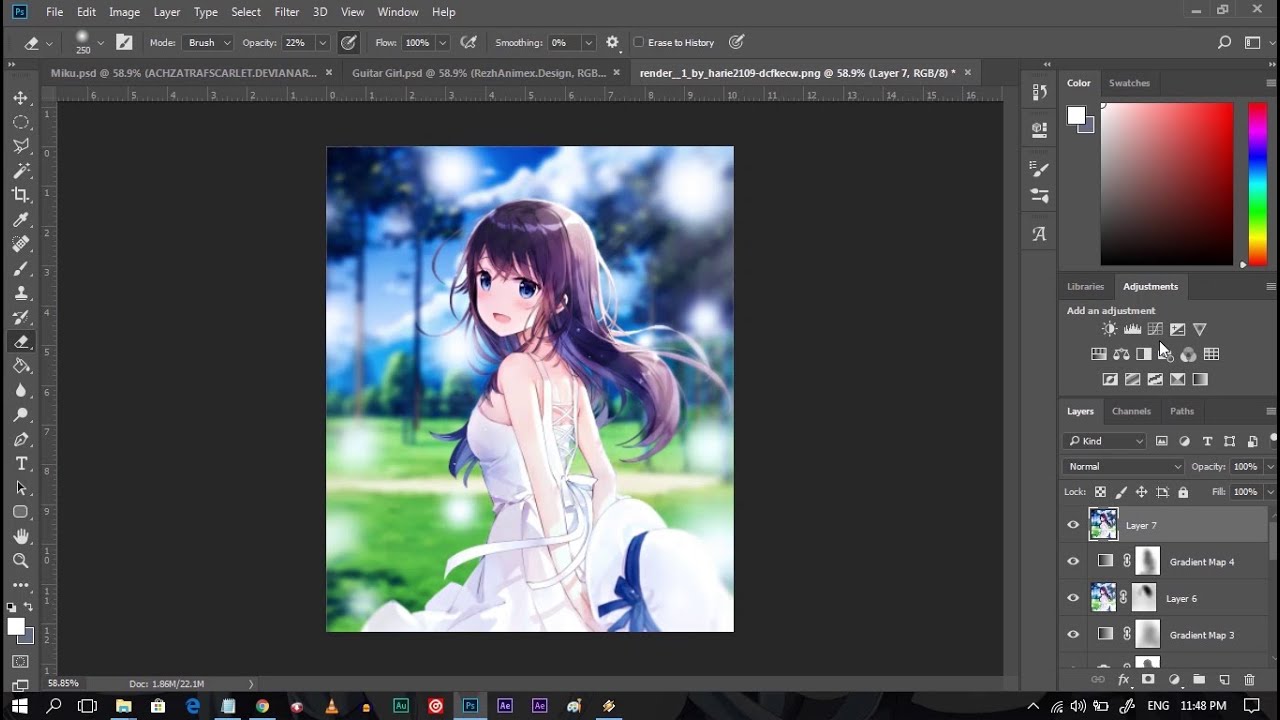Select the Magic Wand tool

20,171
